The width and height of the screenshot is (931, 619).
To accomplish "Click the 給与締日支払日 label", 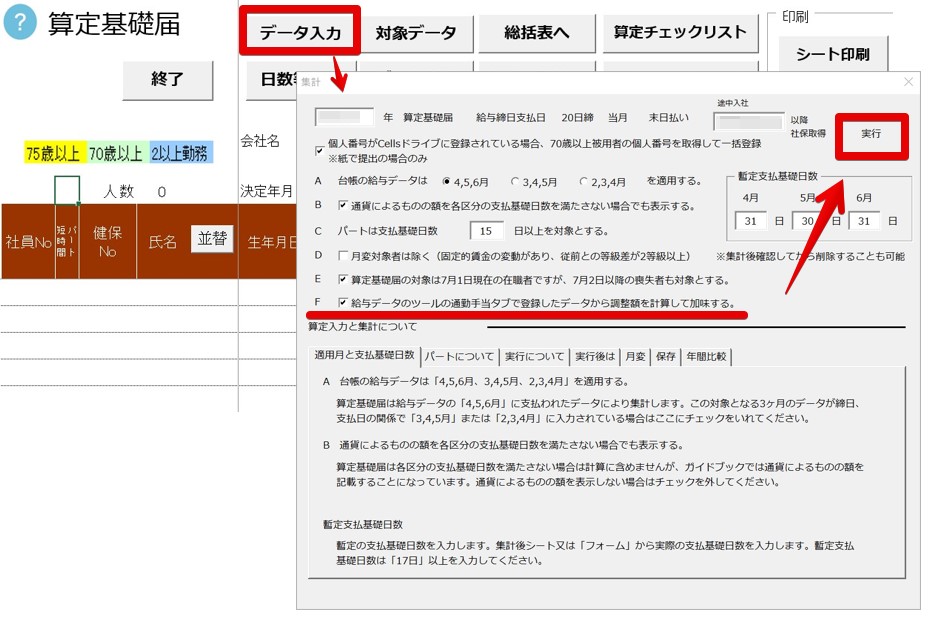I will (x=510, y=118).
